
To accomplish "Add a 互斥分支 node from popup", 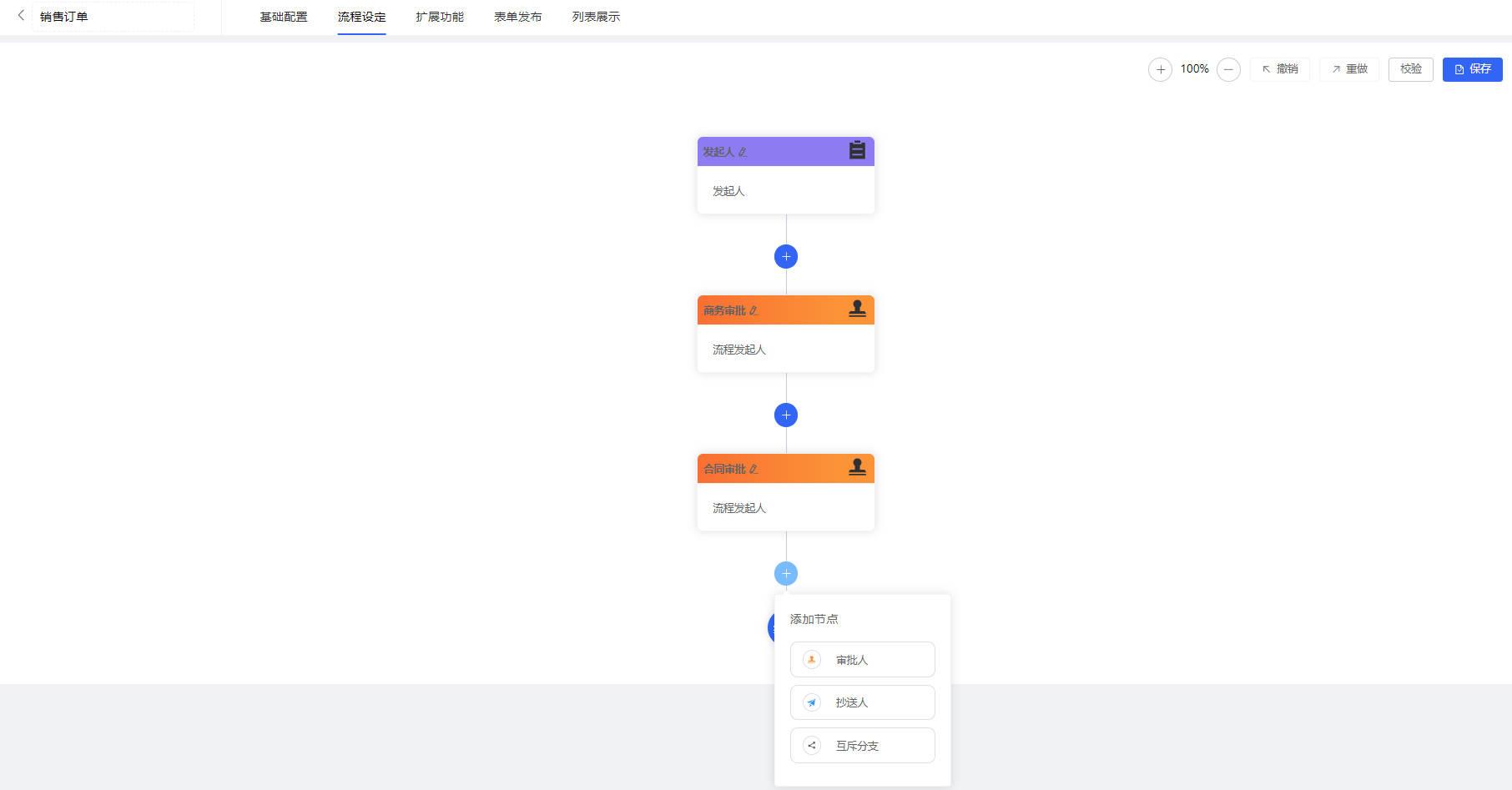I will click(862, 745).
